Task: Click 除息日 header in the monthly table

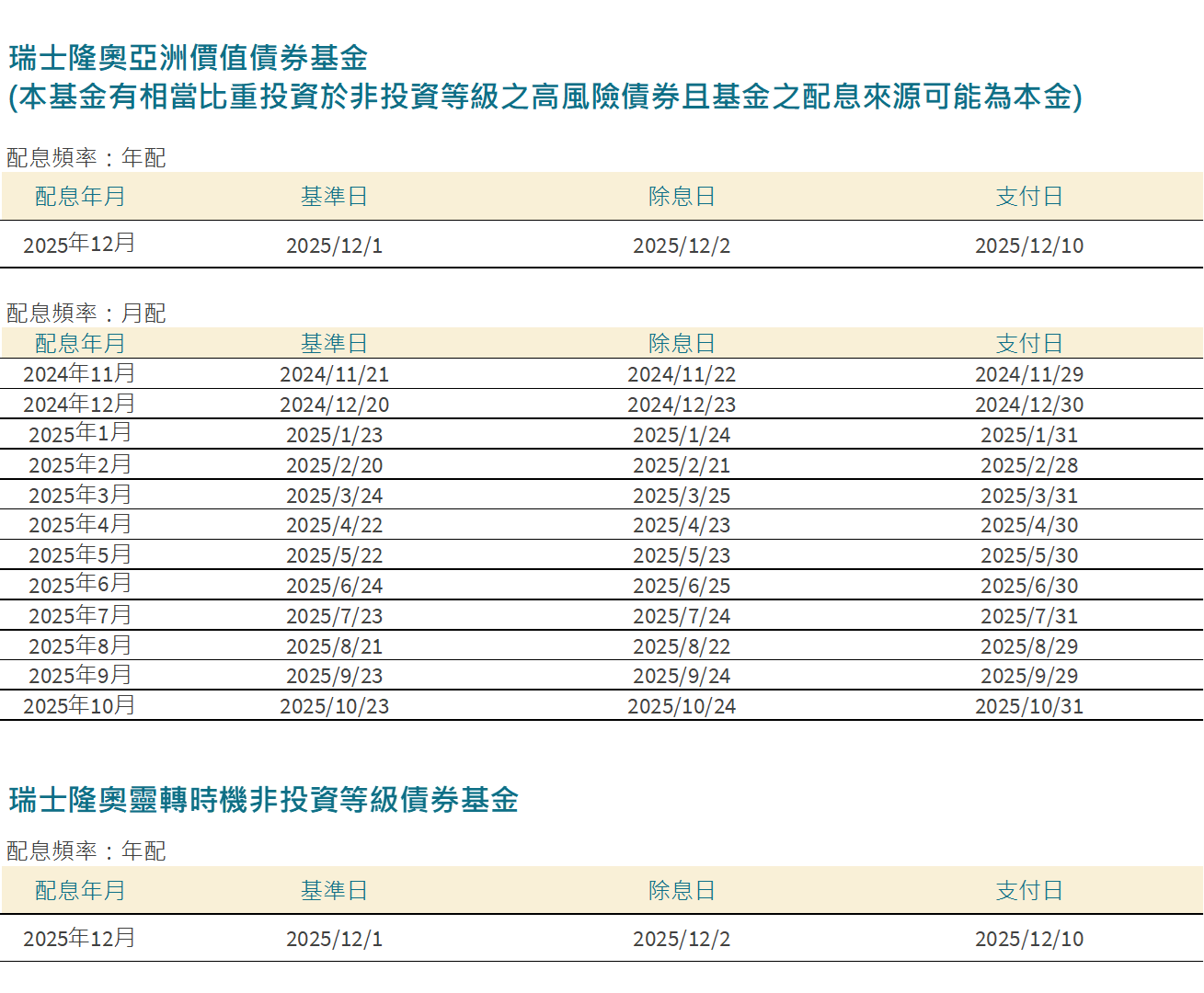Action: 682,344
